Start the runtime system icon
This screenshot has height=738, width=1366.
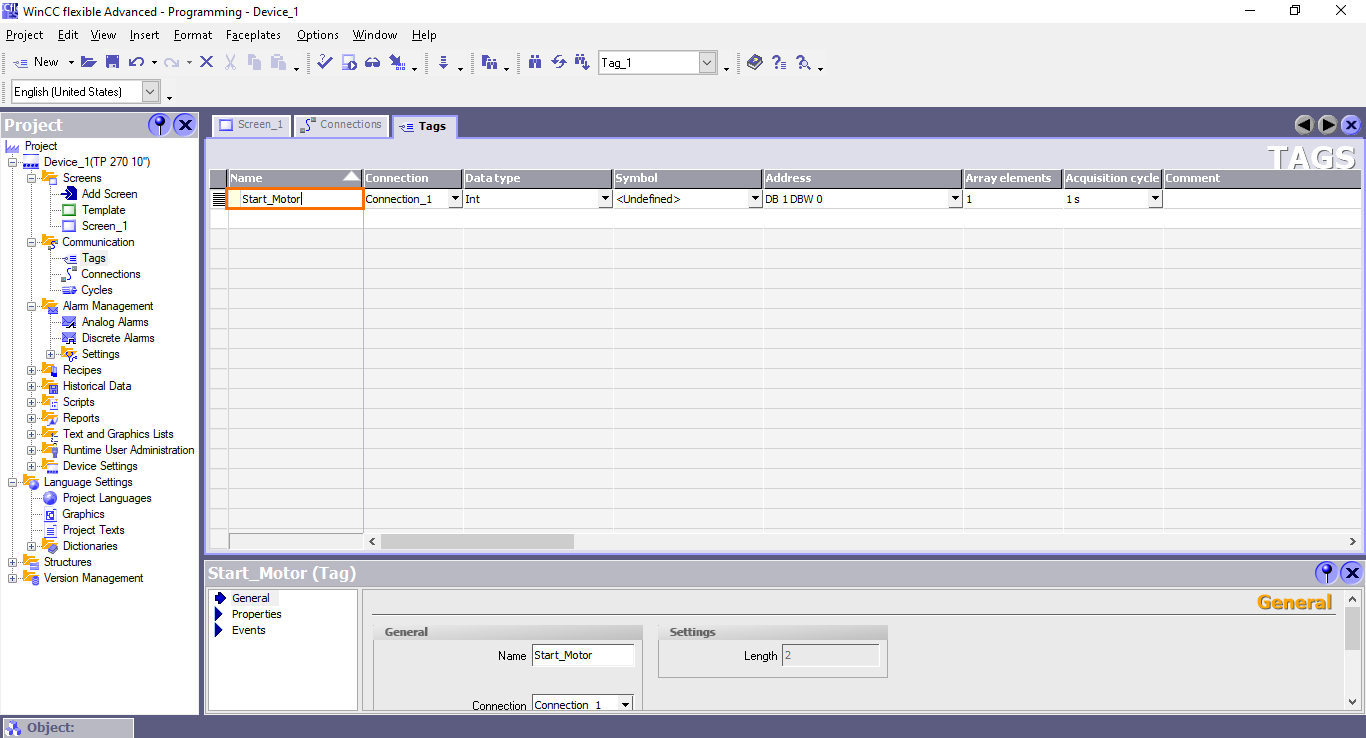pyautogui.click(x=349, y=62)
